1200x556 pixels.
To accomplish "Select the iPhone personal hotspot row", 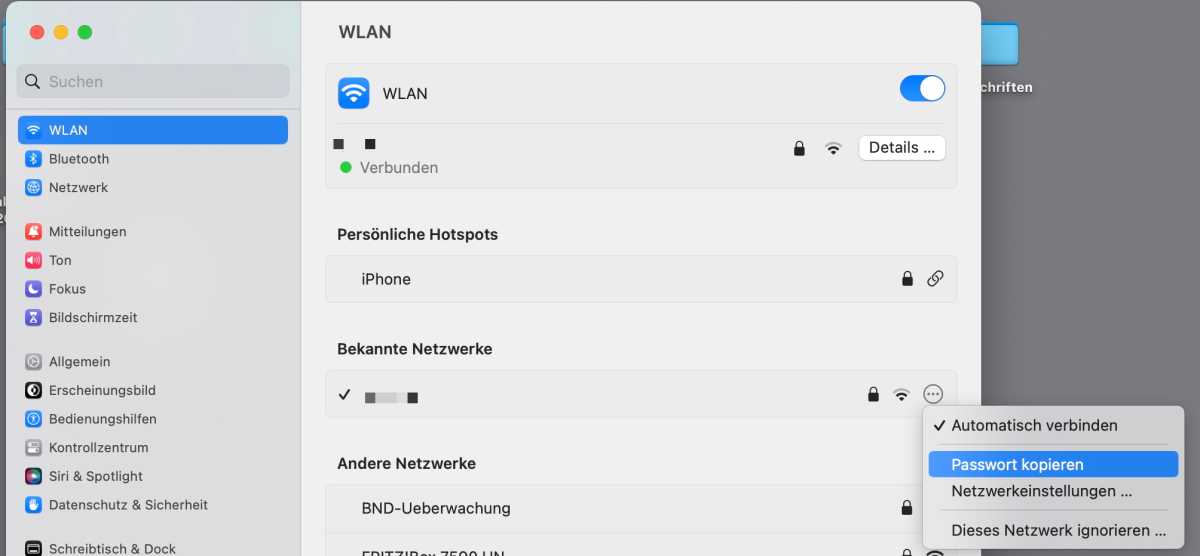I will click(641, 279).
